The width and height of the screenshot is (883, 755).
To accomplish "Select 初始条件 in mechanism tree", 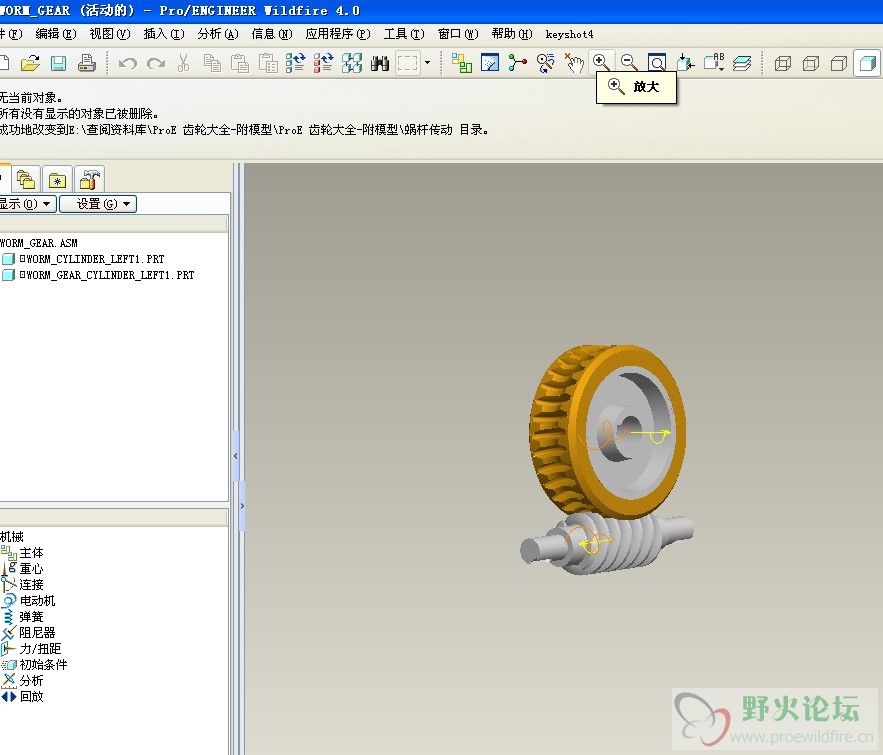I will [43, 664].
